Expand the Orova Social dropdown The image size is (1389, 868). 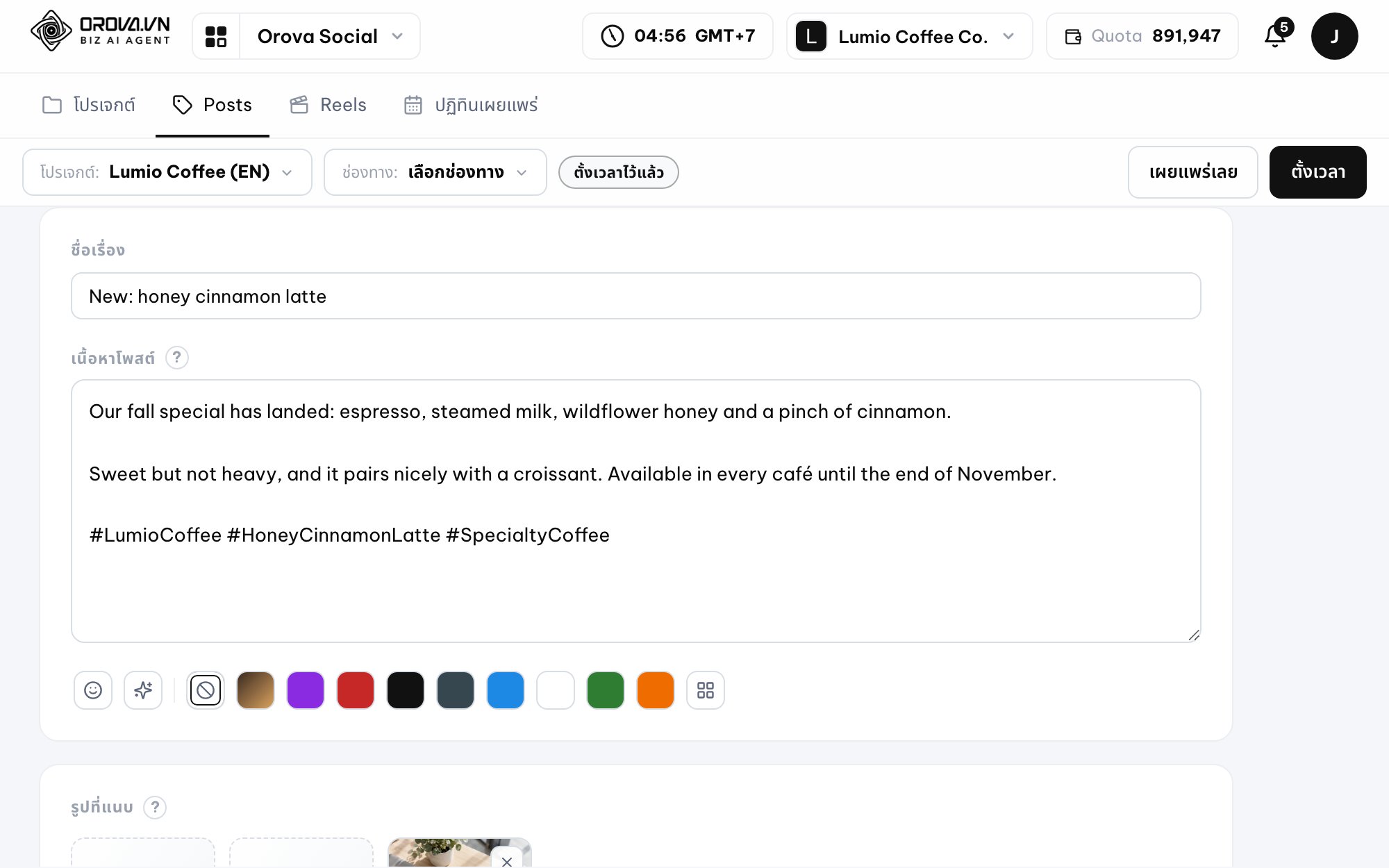[x=329, y=36]
